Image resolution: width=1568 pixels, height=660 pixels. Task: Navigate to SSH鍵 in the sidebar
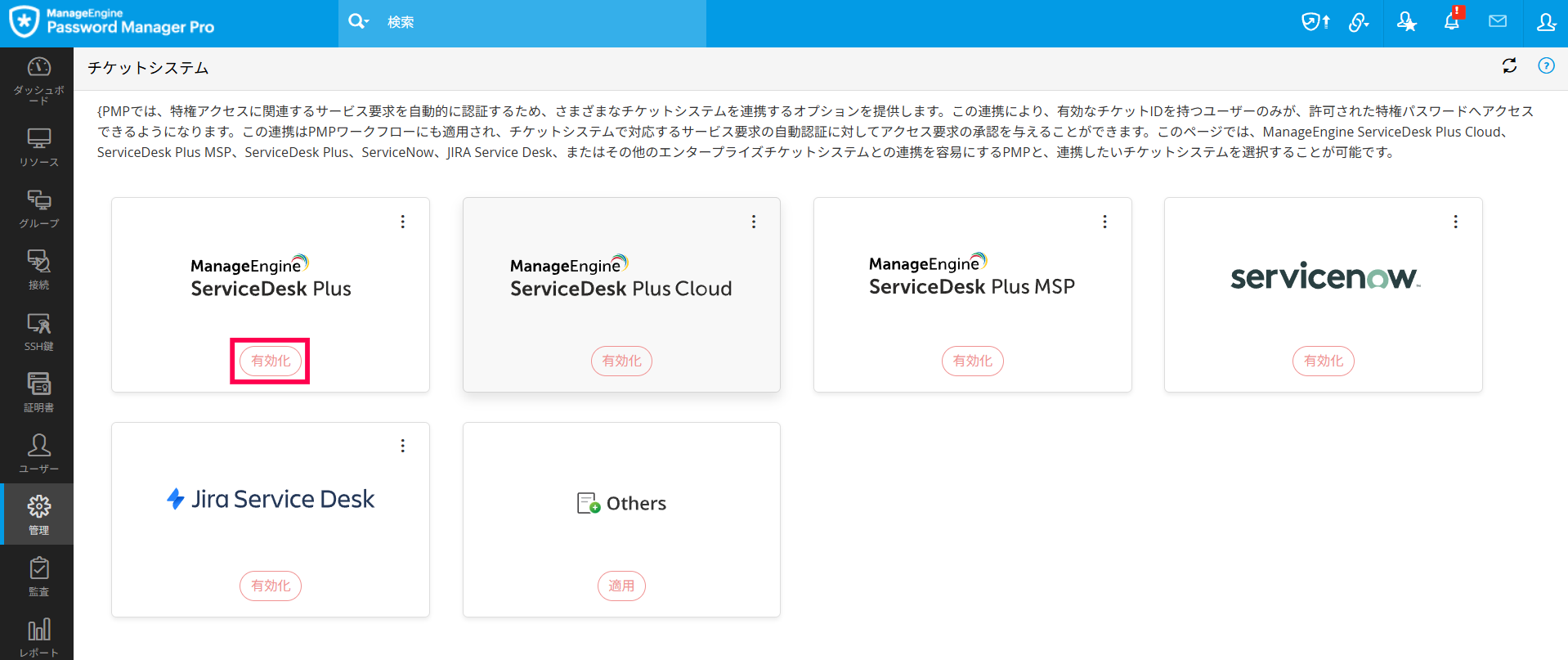click(38, 331)
